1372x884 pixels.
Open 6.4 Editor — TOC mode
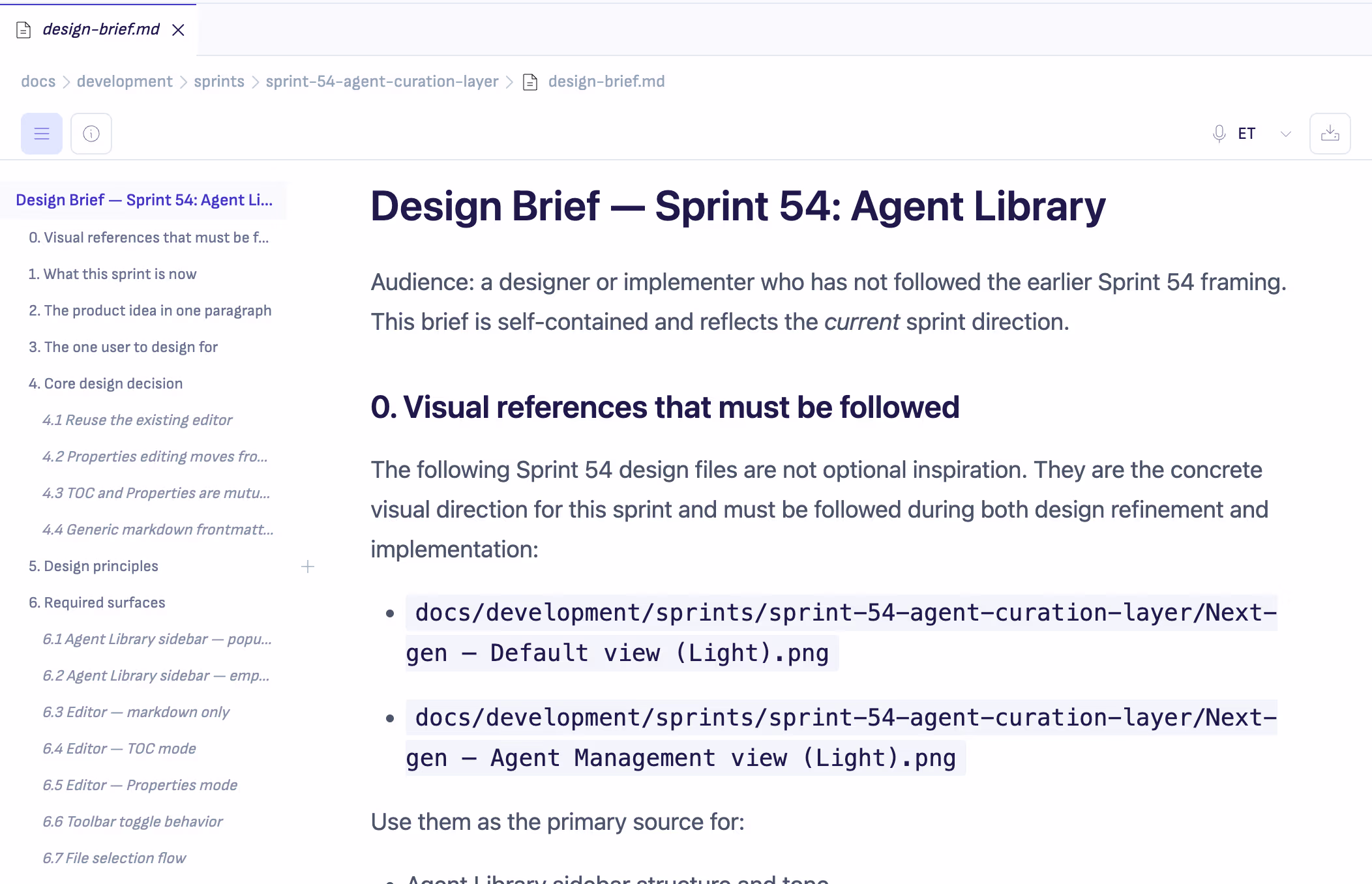pyautogui.click(x=119, y=748)
